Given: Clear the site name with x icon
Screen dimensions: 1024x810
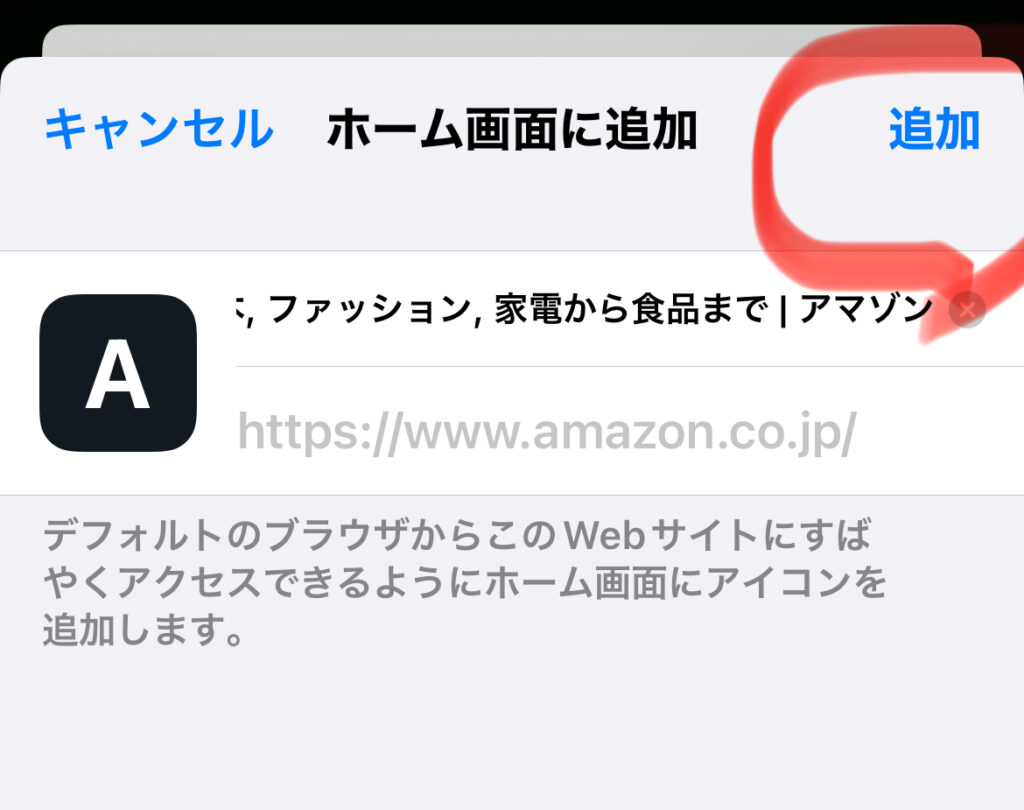Looking at the screenshot, I should [967, 310].
